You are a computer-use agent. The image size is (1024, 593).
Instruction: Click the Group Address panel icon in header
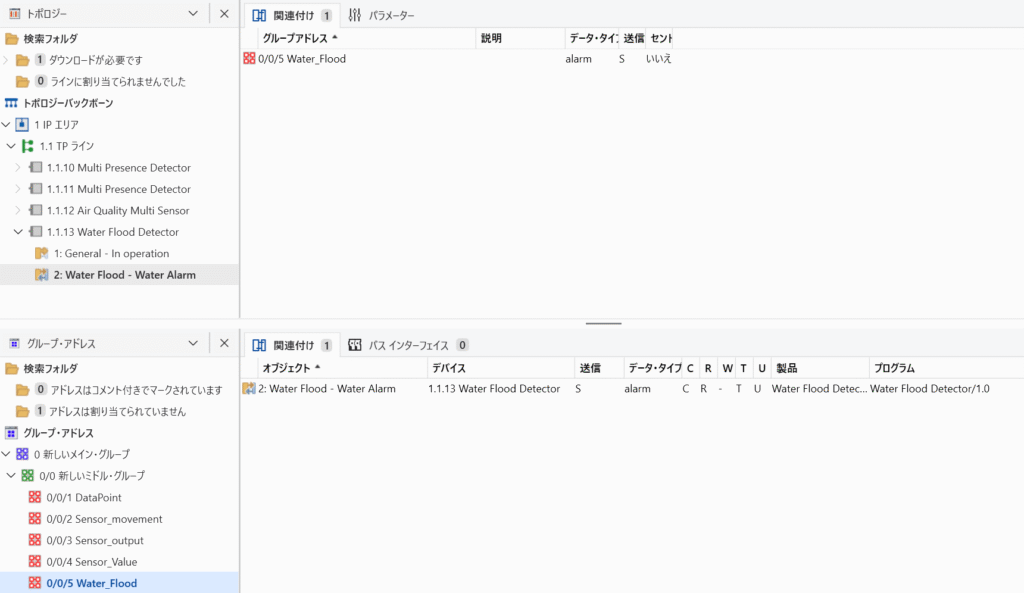point(14,344)
